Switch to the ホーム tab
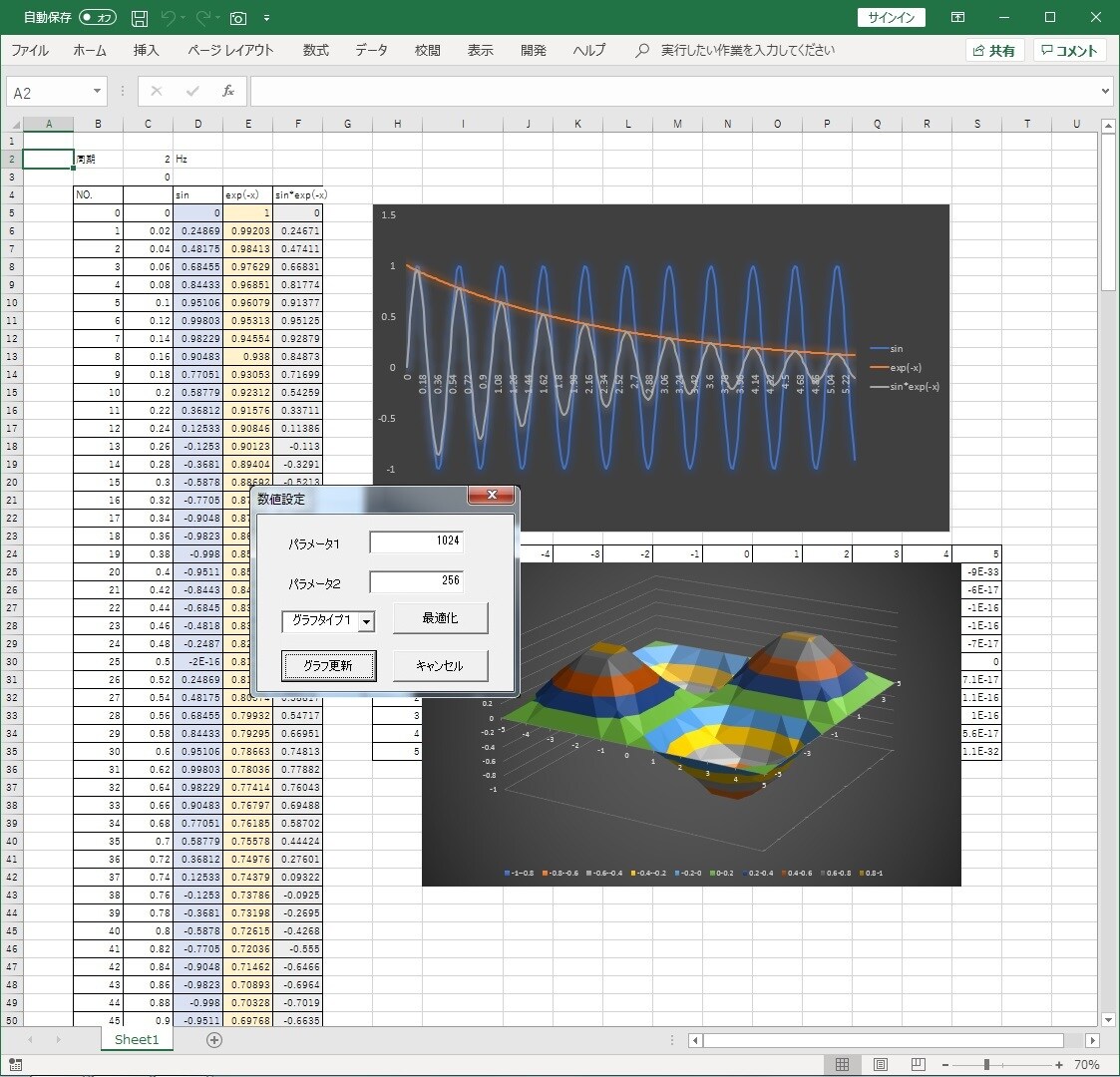 tap(90, 50)
